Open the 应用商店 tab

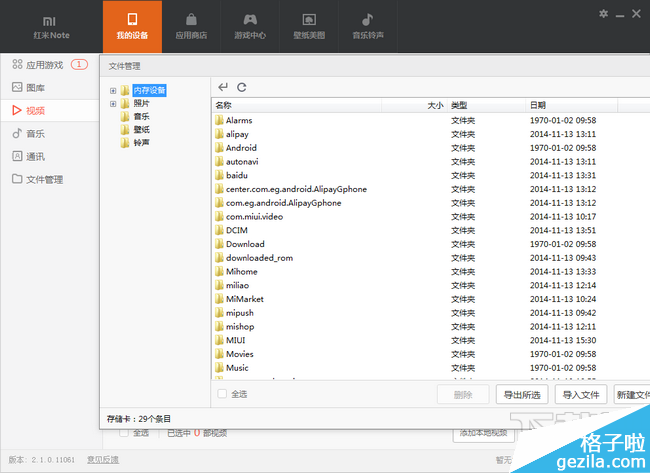191,27
